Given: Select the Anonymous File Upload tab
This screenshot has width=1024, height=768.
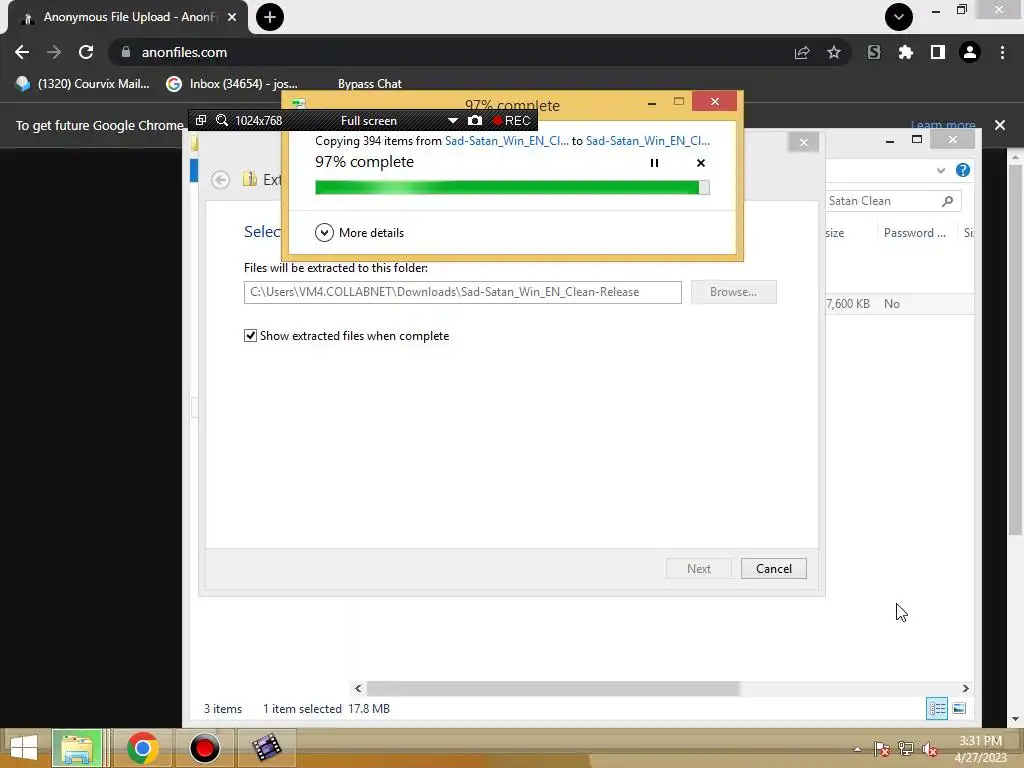Looking at the screenshot, I should click(x=127, y=17).
